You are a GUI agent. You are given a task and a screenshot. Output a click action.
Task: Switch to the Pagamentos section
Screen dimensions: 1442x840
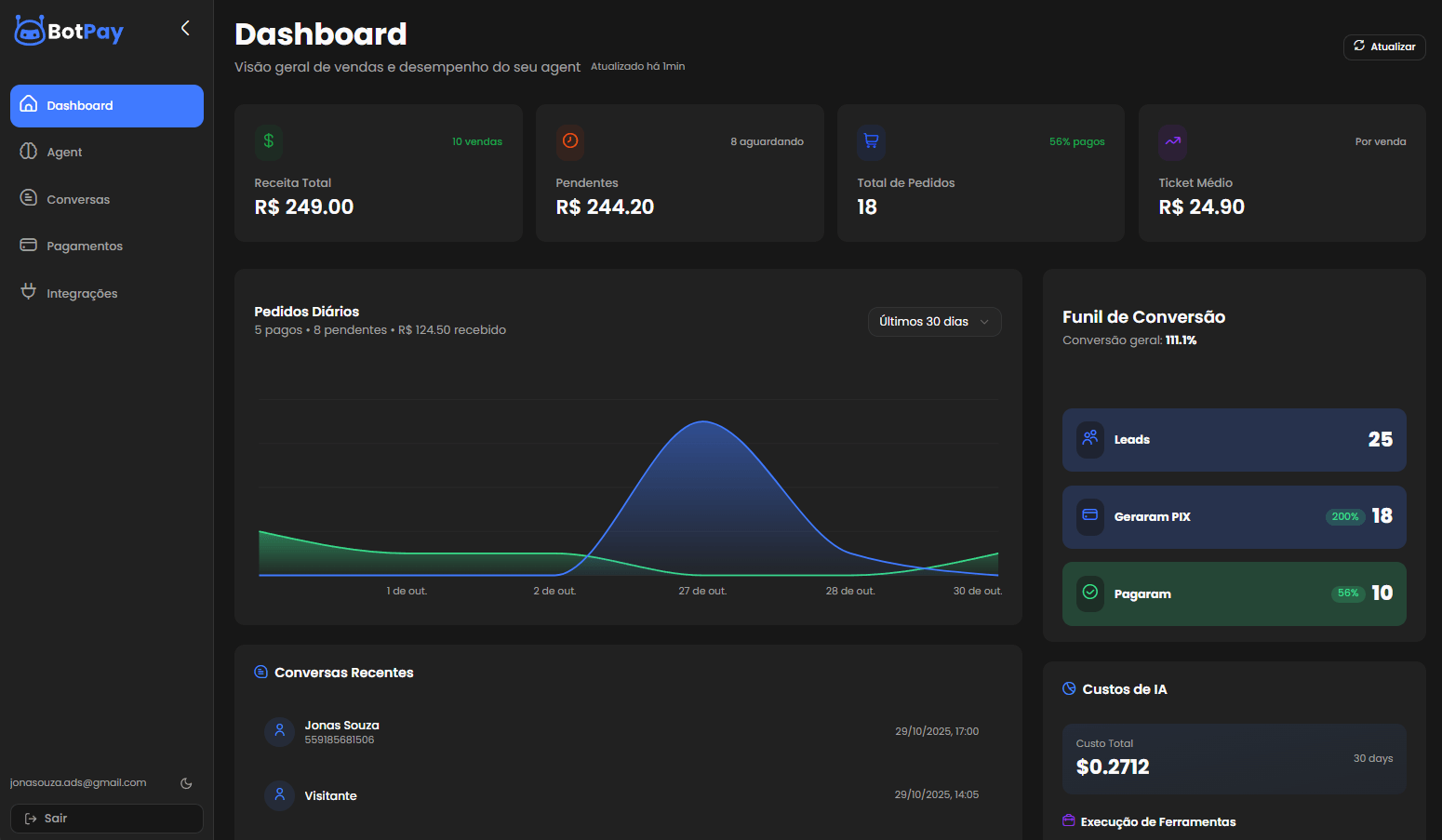85,245
